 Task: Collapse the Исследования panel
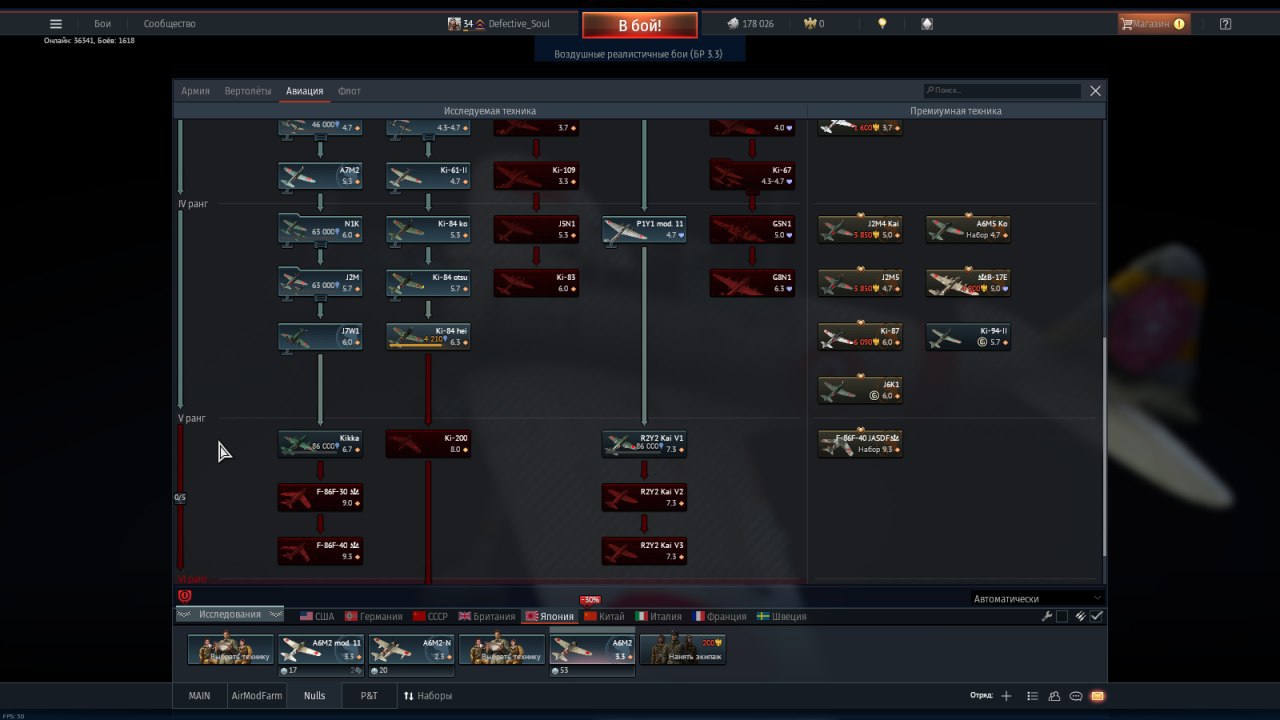230,615
